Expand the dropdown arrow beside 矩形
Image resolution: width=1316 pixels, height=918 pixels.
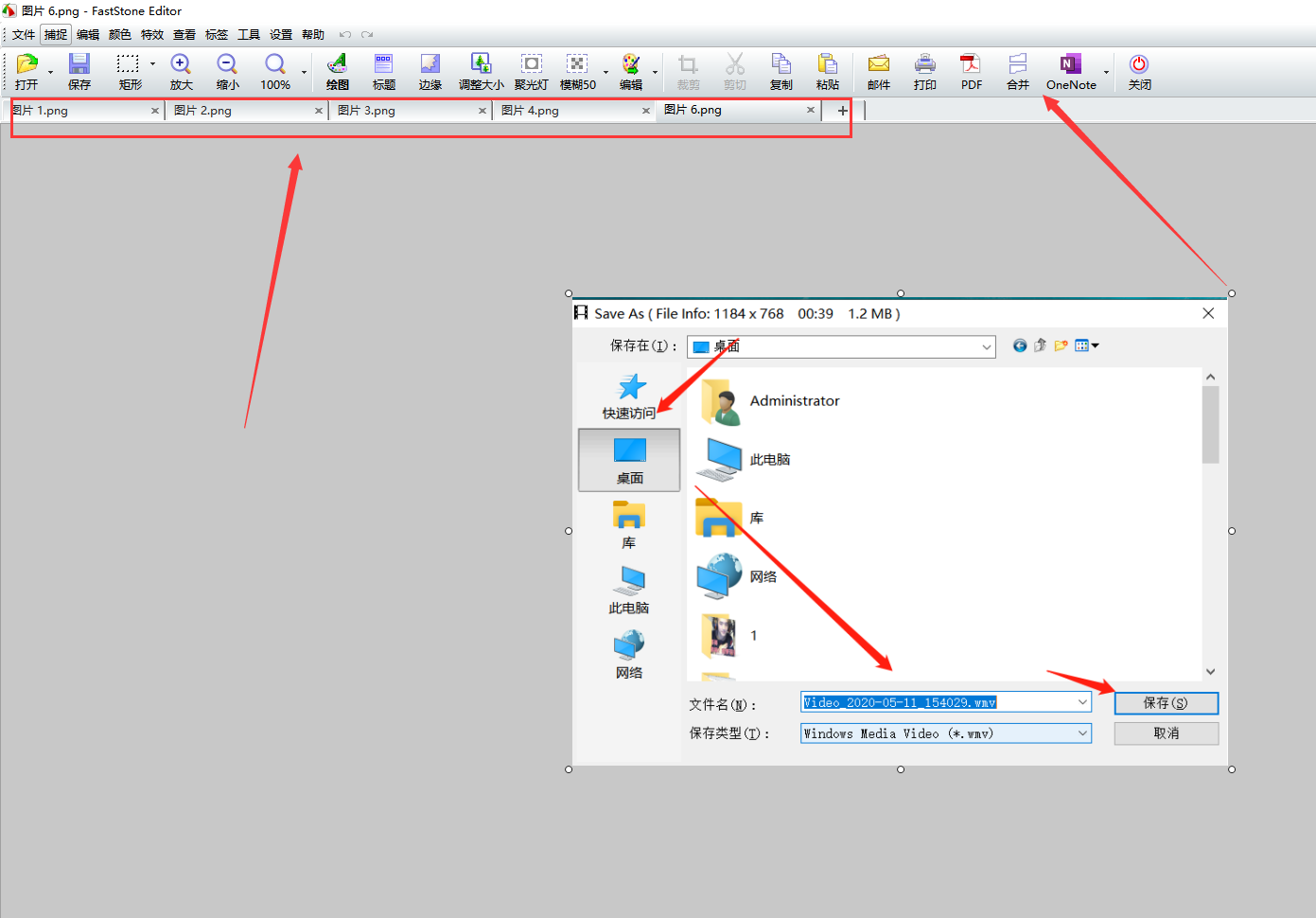(152, 65)
